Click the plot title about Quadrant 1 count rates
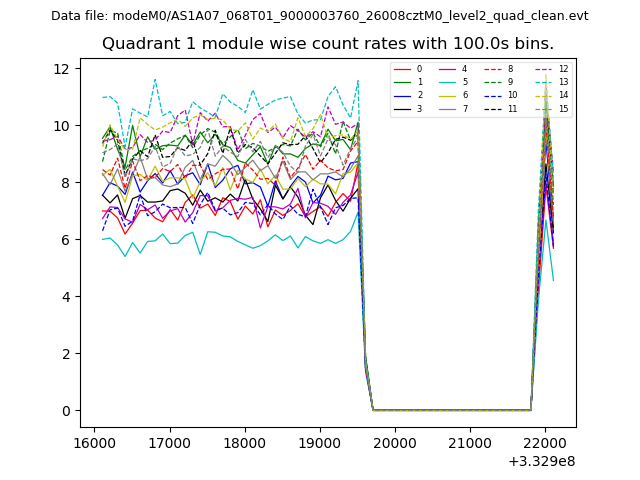This screenshot has width=640, height=480. pyautogui.click(x=327, y=44)
